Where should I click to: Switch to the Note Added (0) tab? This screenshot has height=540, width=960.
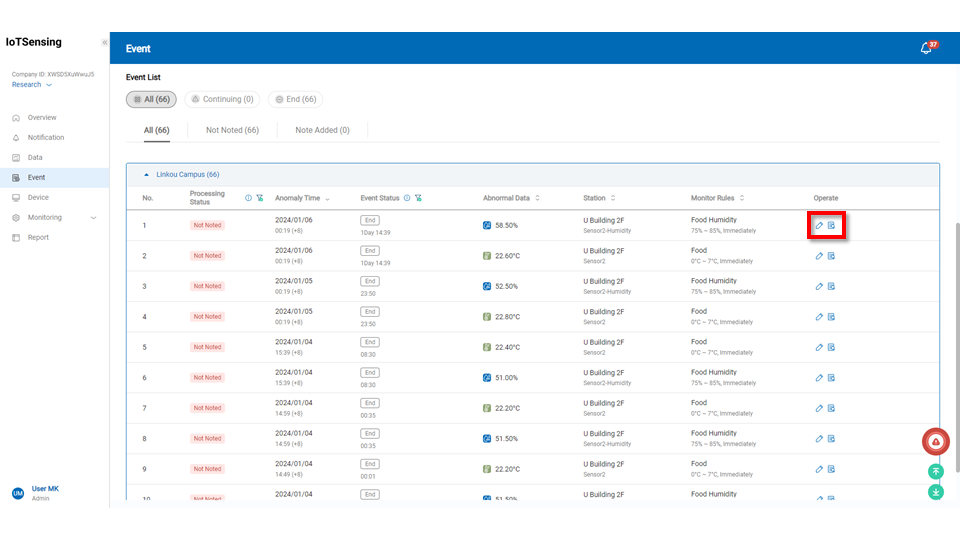322,130
